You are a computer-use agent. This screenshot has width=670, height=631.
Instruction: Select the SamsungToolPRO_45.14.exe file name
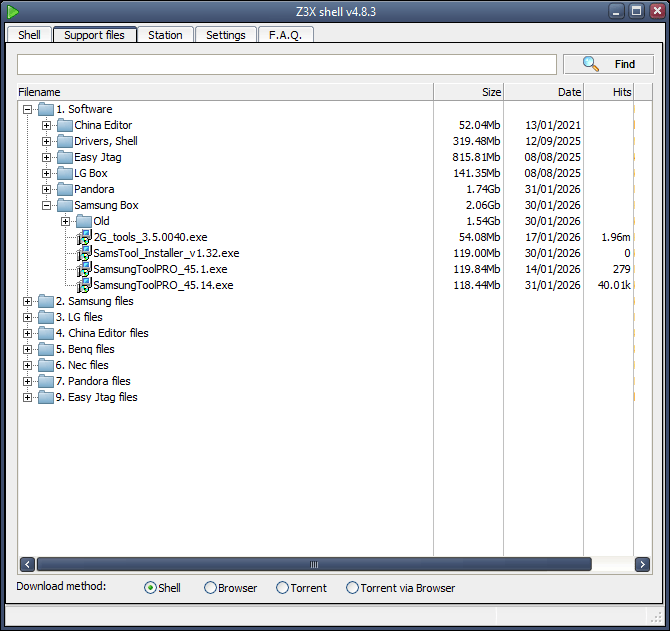[163, 285]
